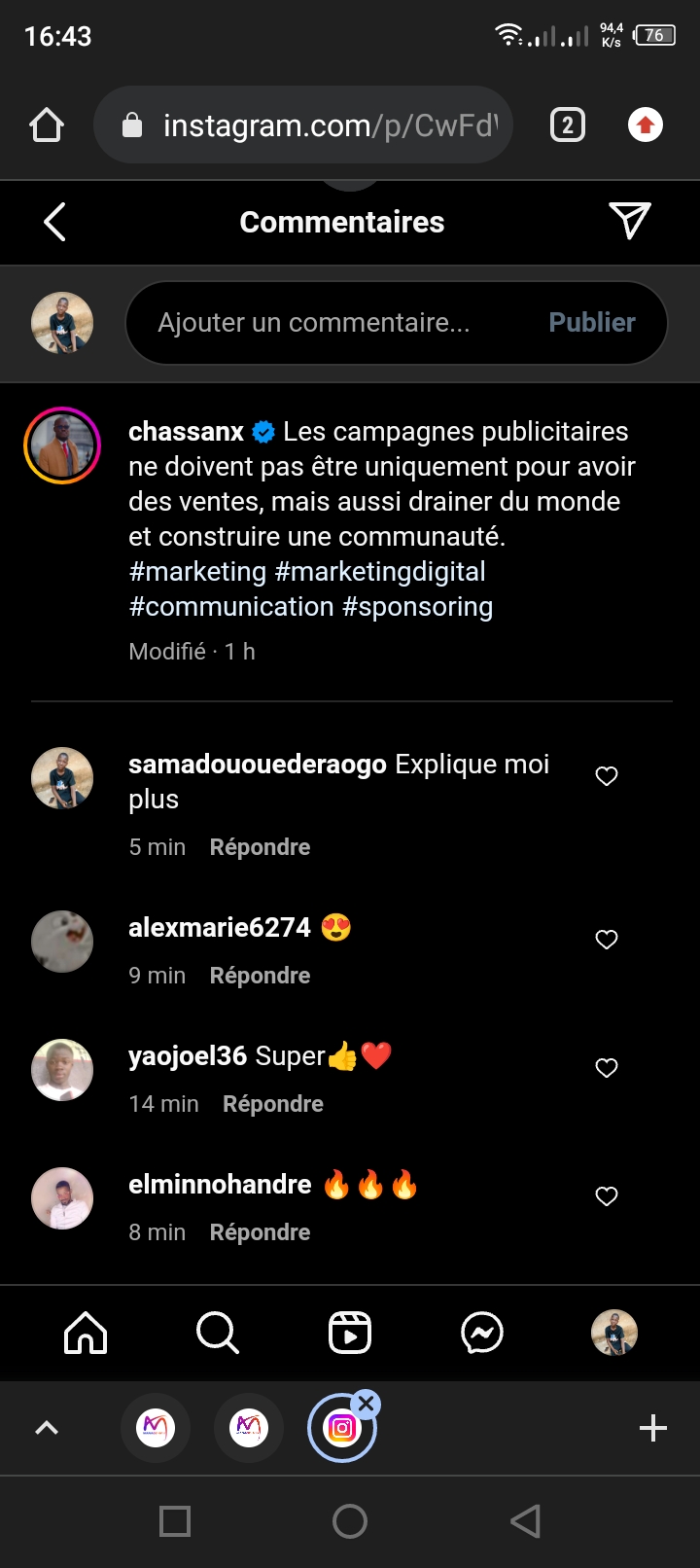Image resolution: width=700 pixels, height=1568 pixels.
Task: Reply to samadououederaogo's comment
Action: coord(260,847)
